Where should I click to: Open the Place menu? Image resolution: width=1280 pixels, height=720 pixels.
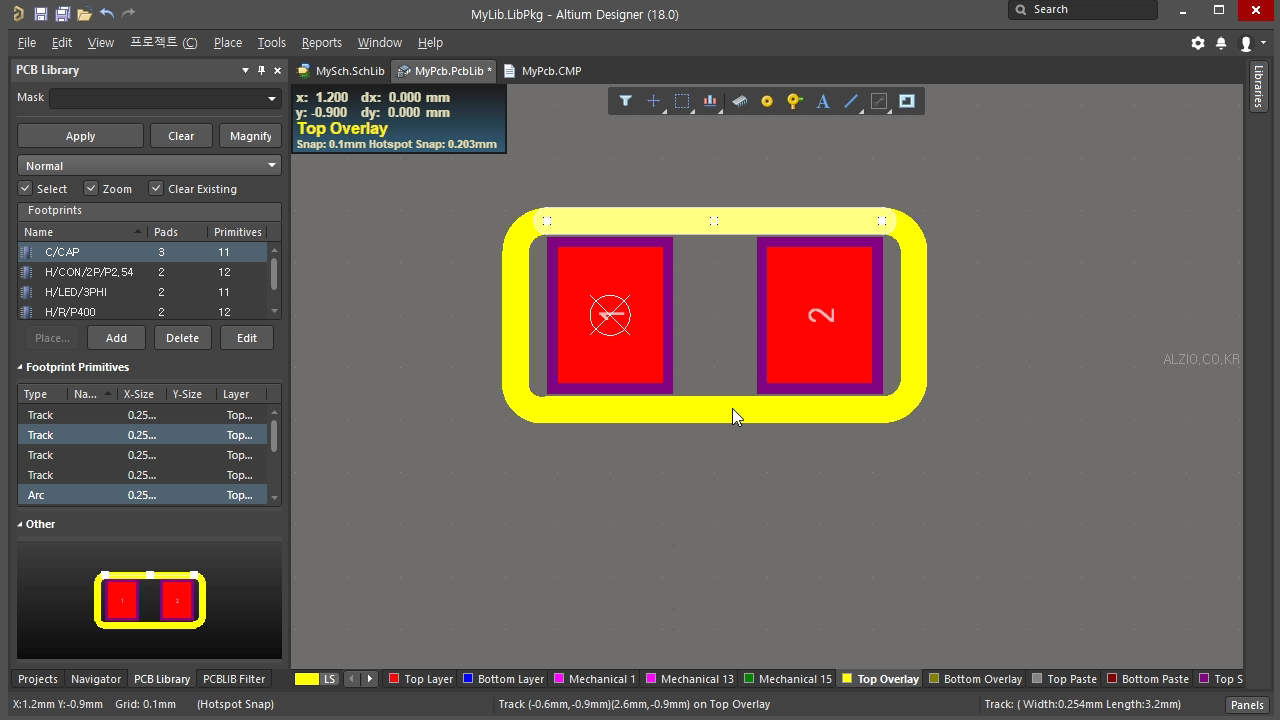(x=227, y=43)
